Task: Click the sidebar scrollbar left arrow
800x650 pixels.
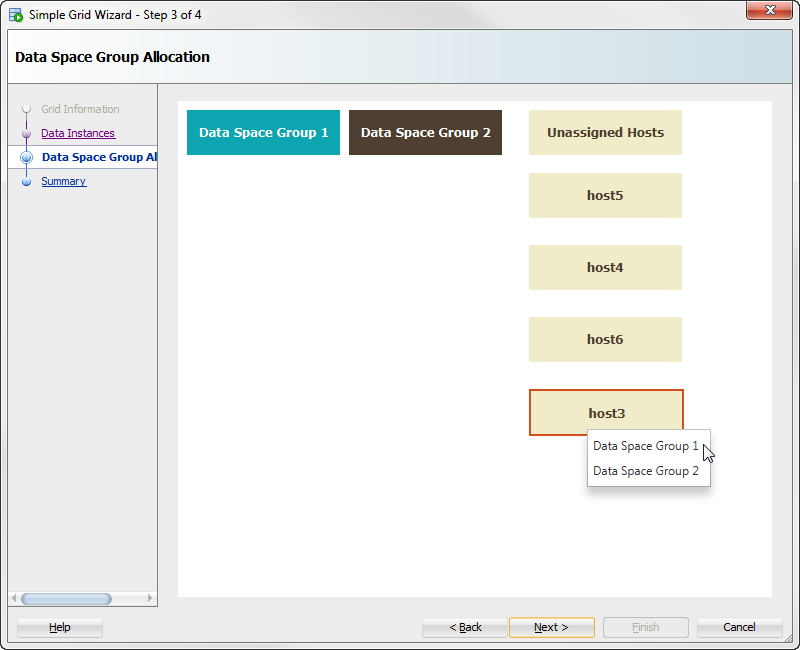Action: (x=14, y=598)
